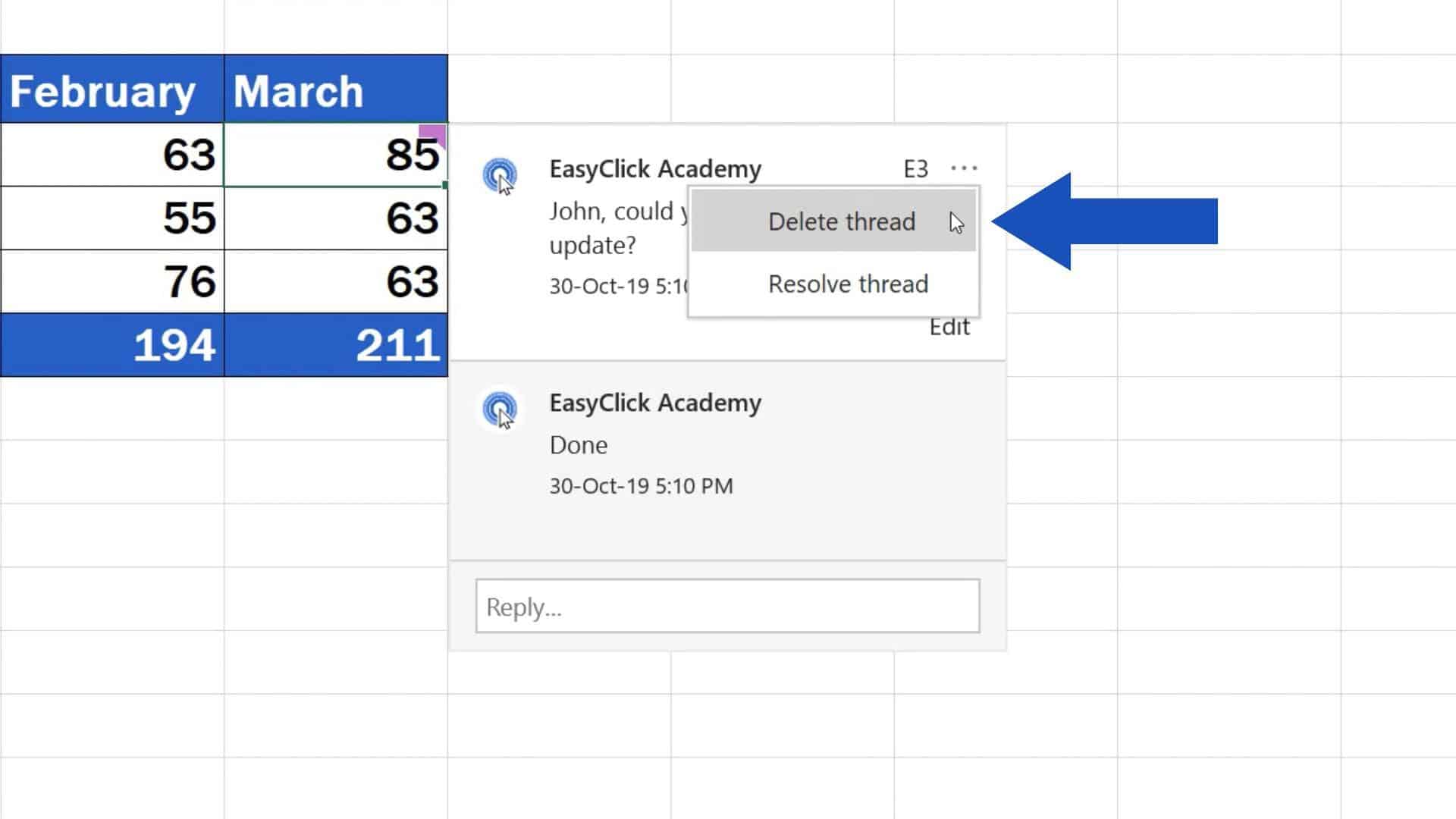Screen dimensions: 1456x819
Task: Click the Edit link on the comment
Action: point(949,326)
